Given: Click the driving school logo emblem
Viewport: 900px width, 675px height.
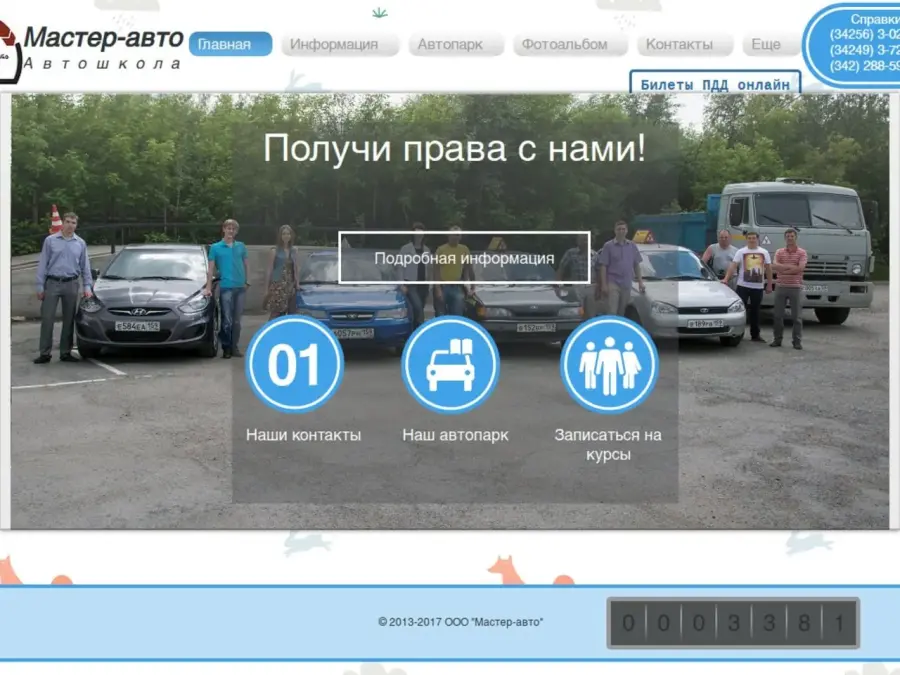Looking at the screenshot, I should [x=8, y=50].
